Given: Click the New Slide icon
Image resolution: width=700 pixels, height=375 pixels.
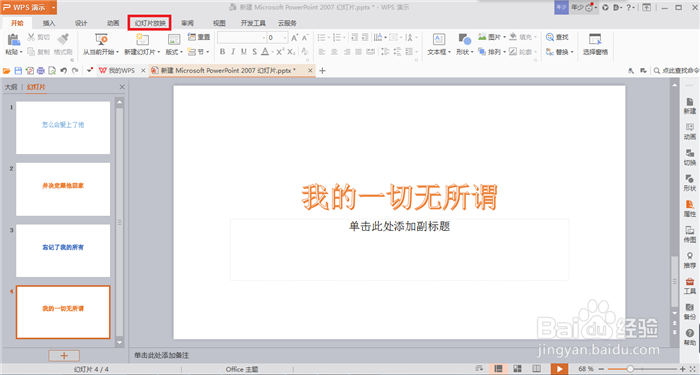Looking at the screenshot, I should pos(142,39).
